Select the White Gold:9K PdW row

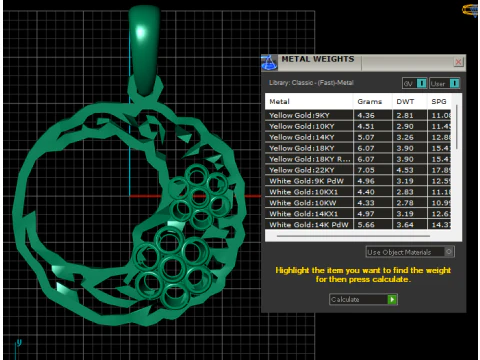tap(358, 181)
